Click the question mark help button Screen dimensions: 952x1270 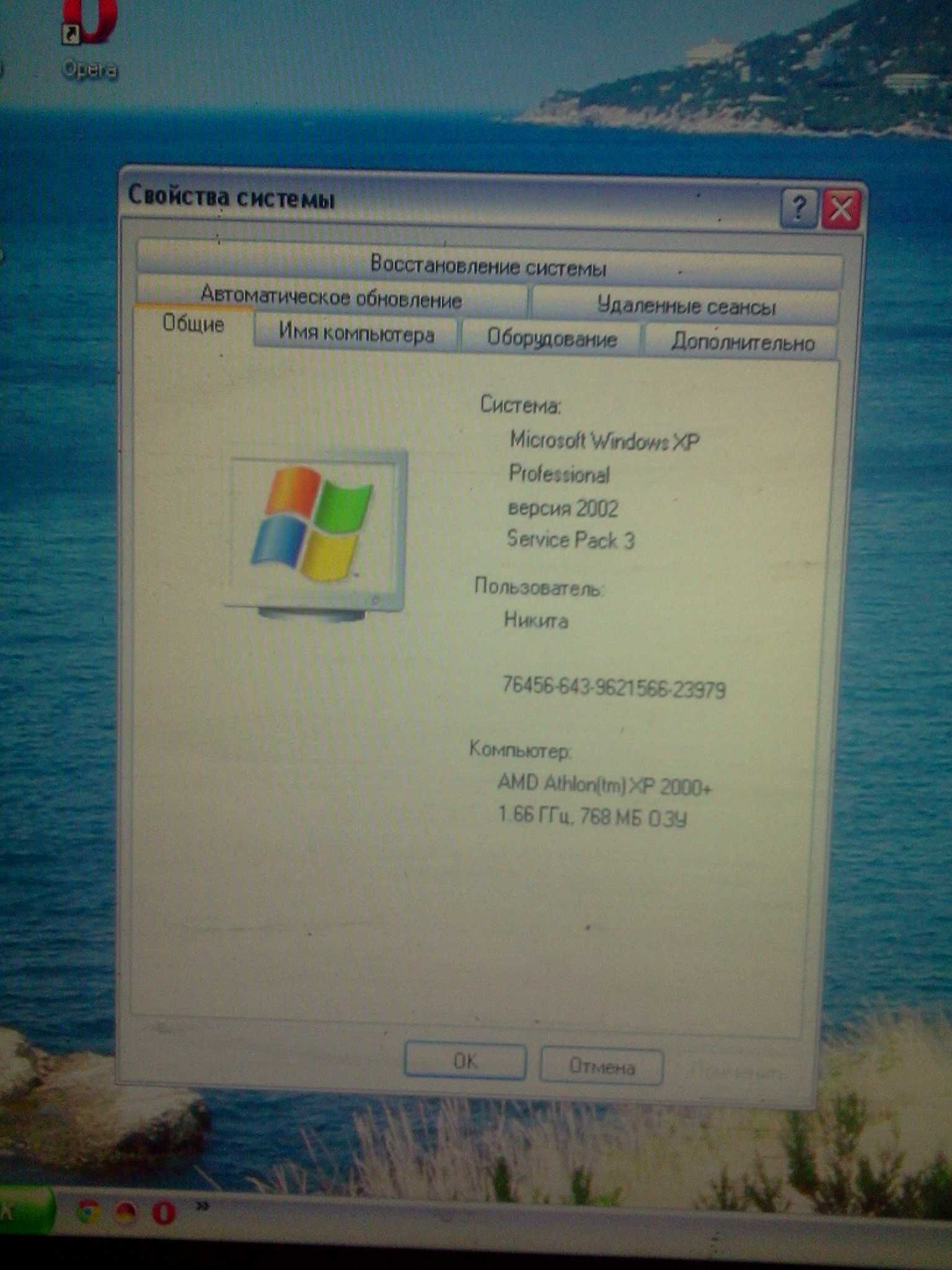coord(798,208)
